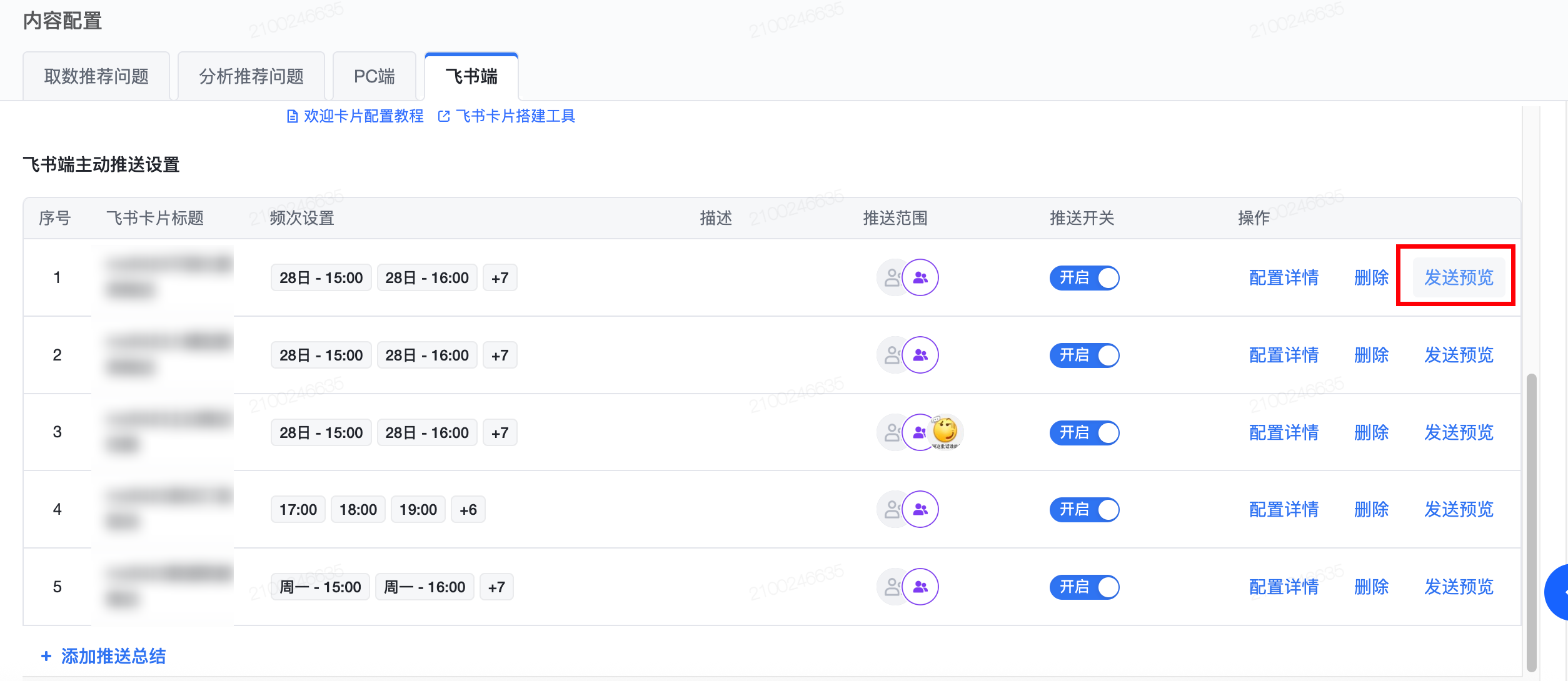This screenshot has height=681, width=1568.
Task: Show more times via +7 in row 5
Action: coord(496,587)
